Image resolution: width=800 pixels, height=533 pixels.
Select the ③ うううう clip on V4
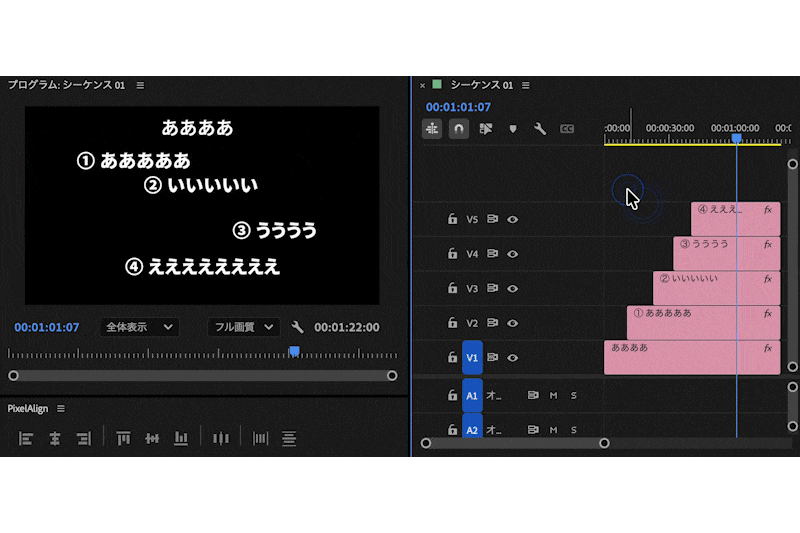(x=727, y=253)
